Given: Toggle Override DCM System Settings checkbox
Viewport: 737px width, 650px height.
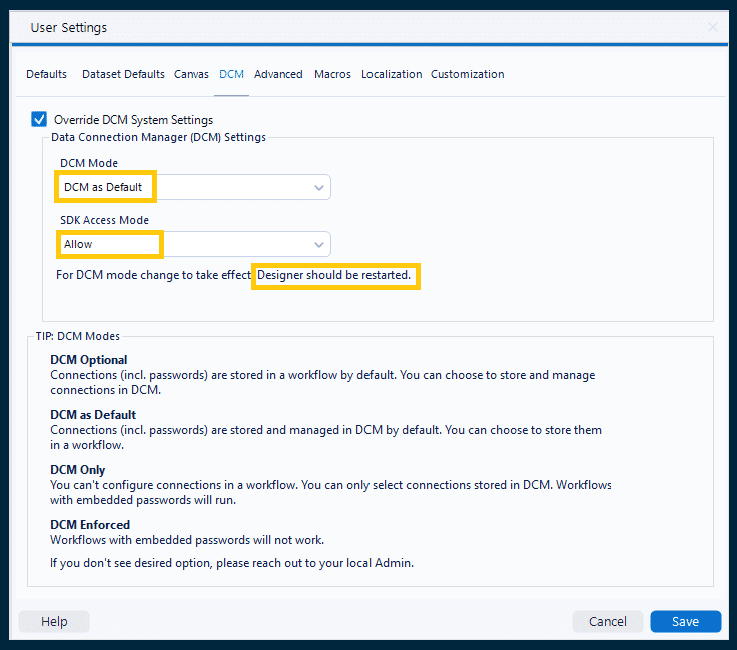Looking at the screenshot, I should [40, 119].
